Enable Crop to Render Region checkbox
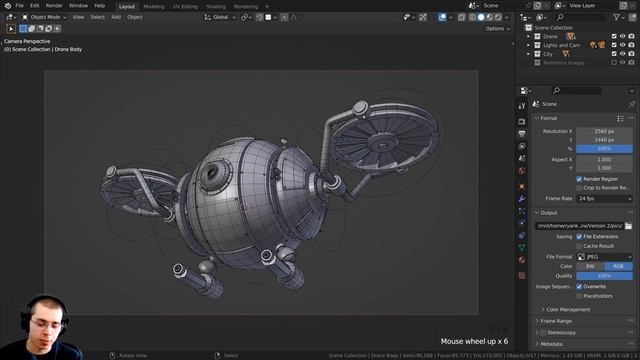 click(x=579, y=188)
